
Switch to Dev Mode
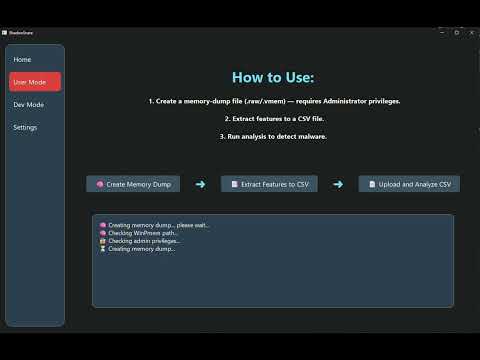[x=29, y=105]
